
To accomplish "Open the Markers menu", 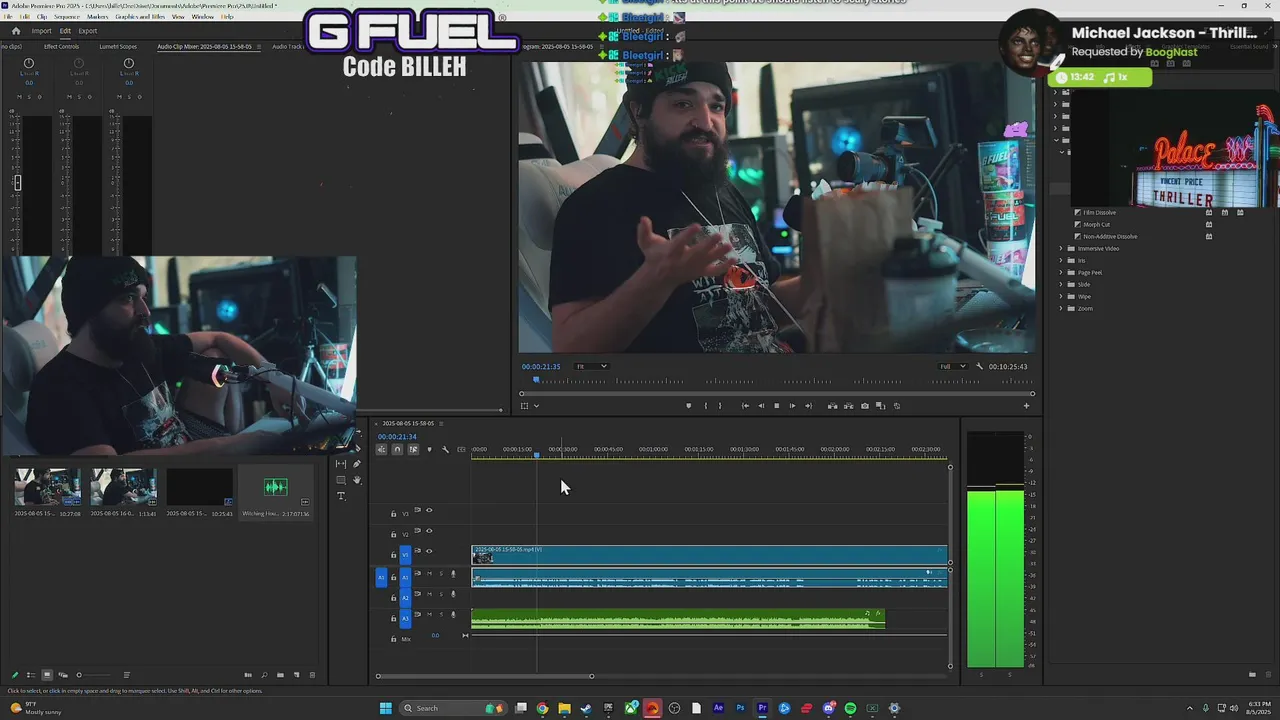I will tap(98, 17).
